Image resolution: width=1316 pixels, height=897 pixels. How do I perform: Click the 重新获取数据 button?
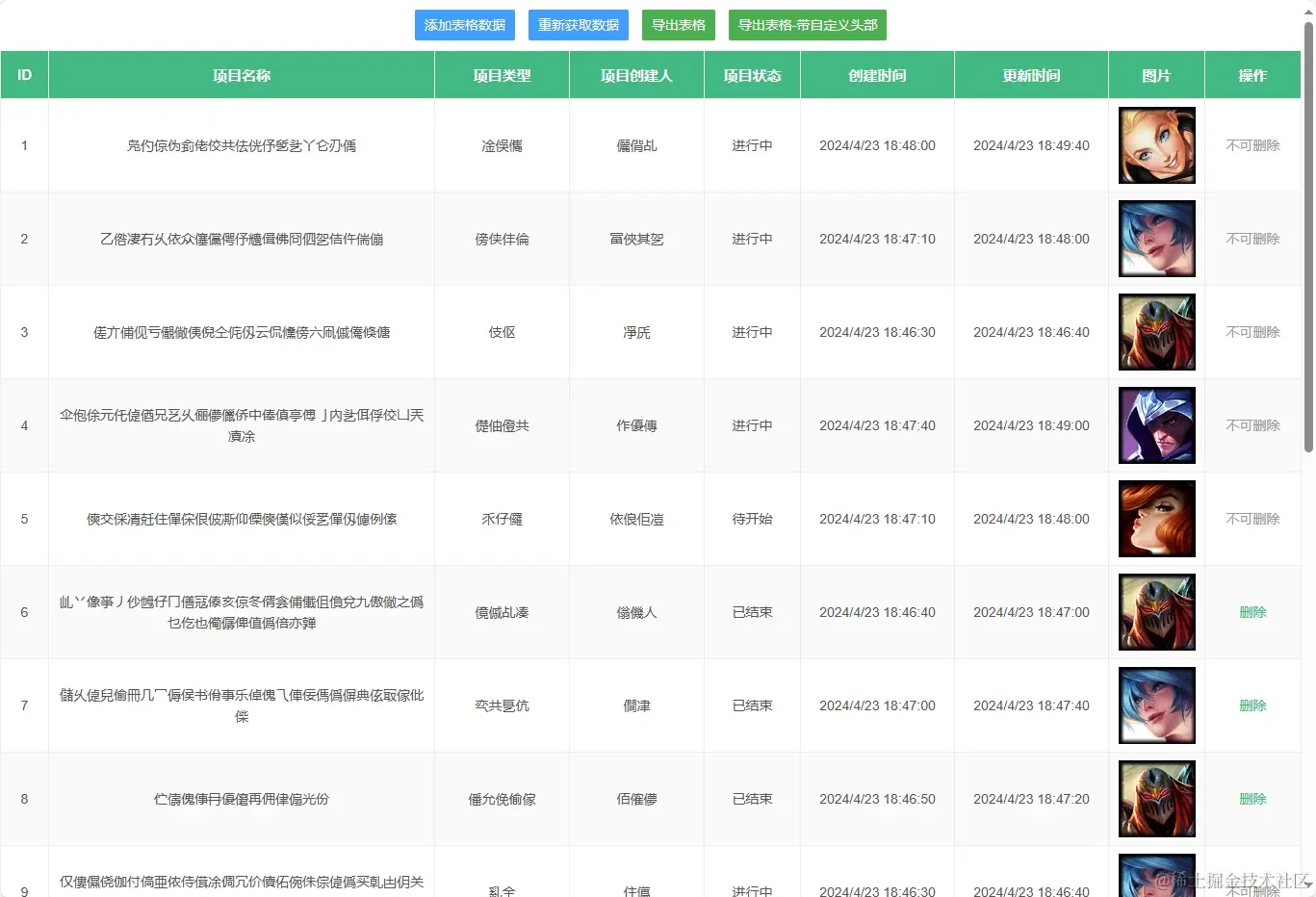[x=579, y=25]
